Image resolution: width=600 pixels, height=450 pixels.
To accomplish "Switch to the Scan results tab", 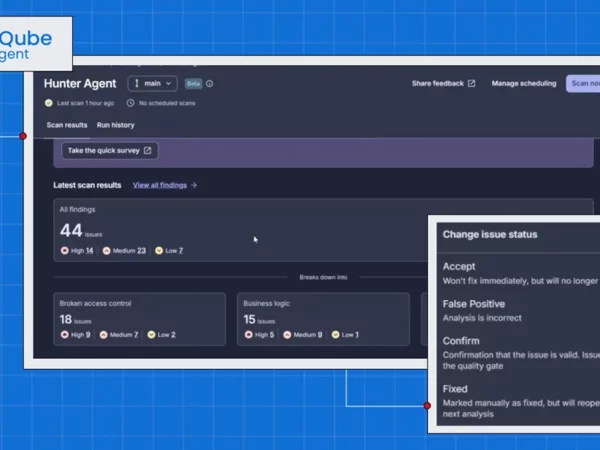I will pyautogui.click(x=67, y=125).
